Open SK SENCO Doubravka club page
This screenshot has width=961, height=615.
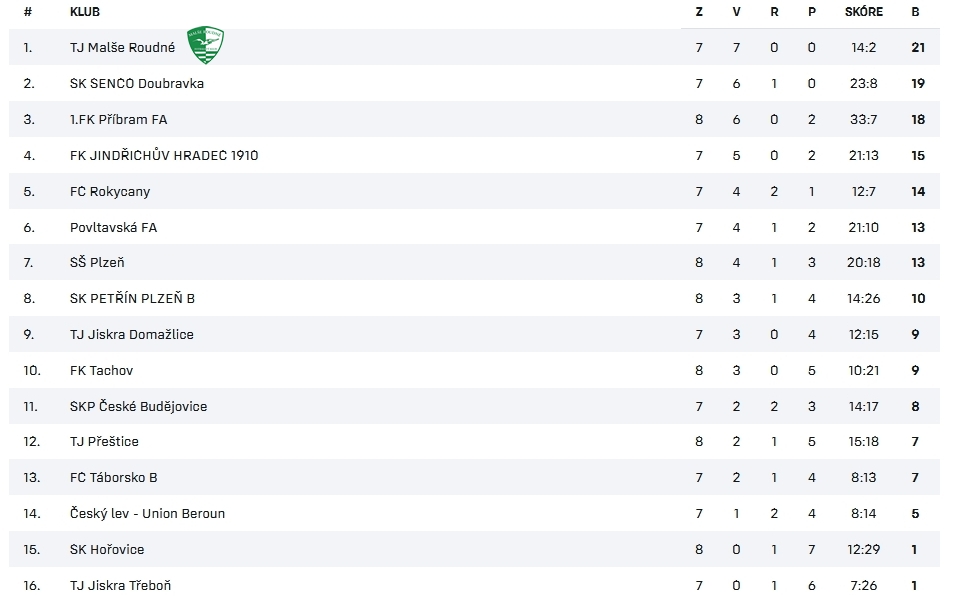point(137,83)
